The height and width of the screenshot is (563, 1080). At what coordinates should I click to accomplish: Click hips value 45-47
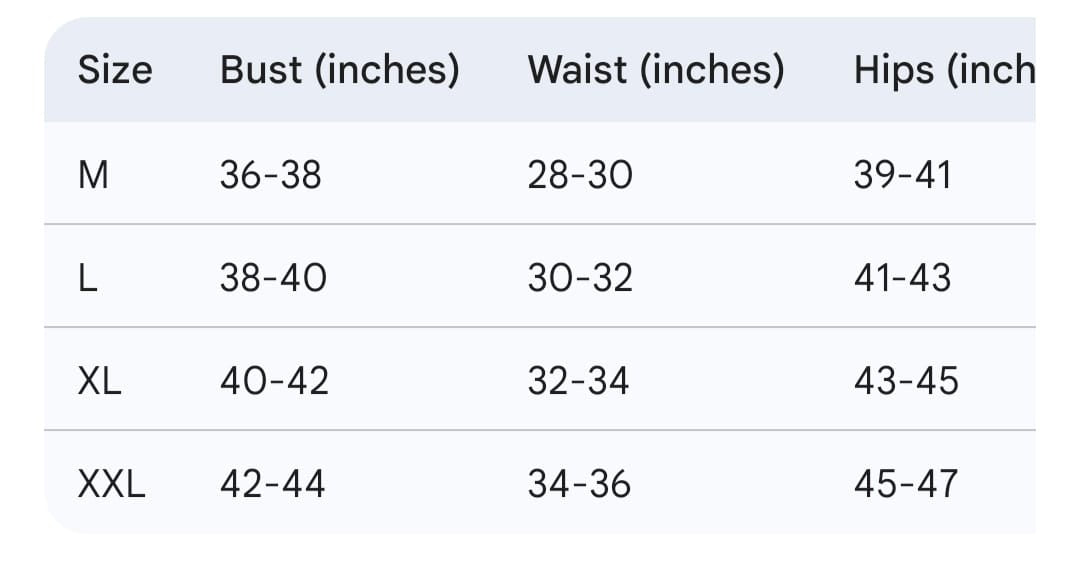[x=905, y=484]
